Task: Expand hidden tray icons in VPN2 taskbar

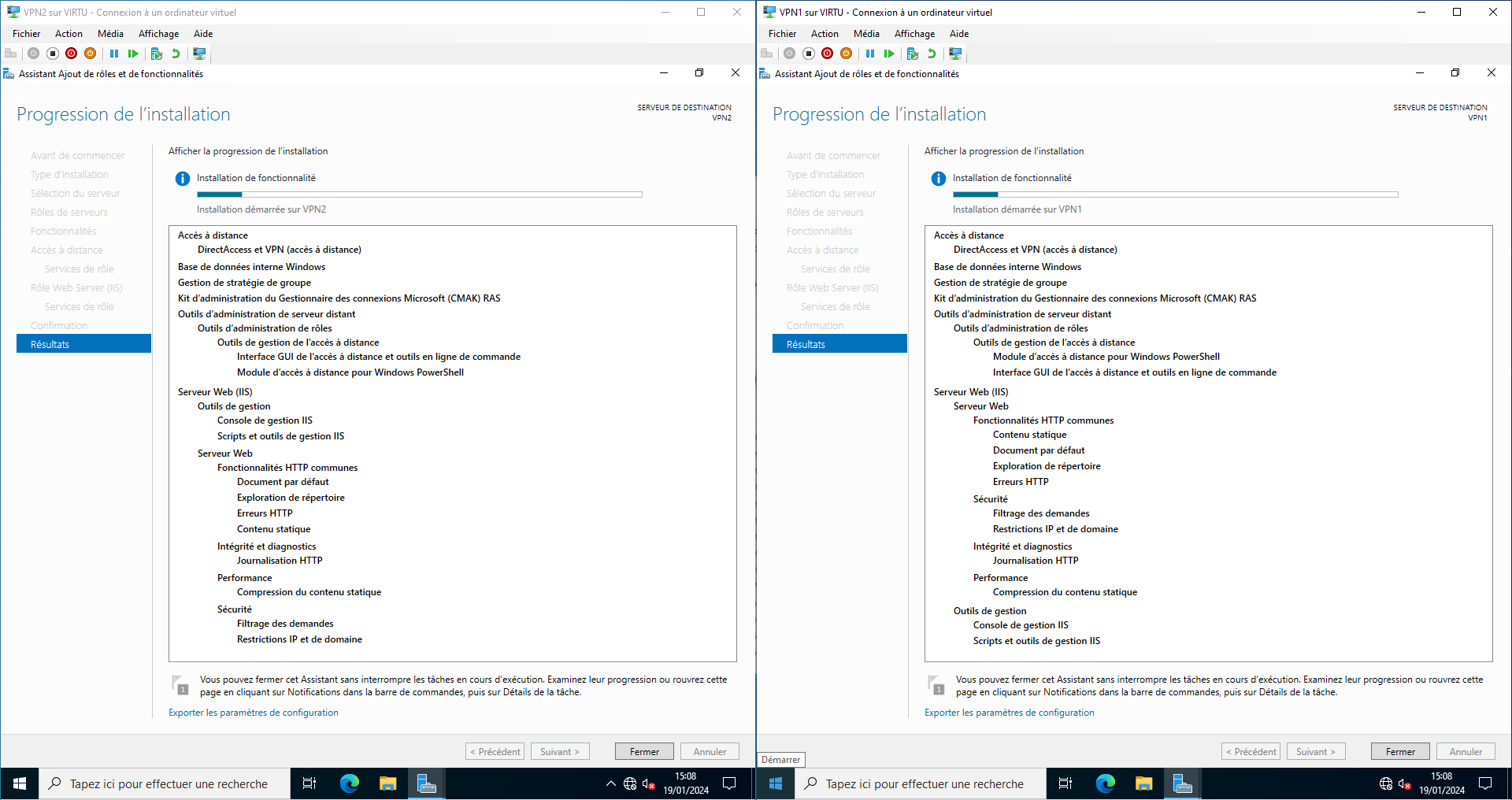Action: pos(610,783)
